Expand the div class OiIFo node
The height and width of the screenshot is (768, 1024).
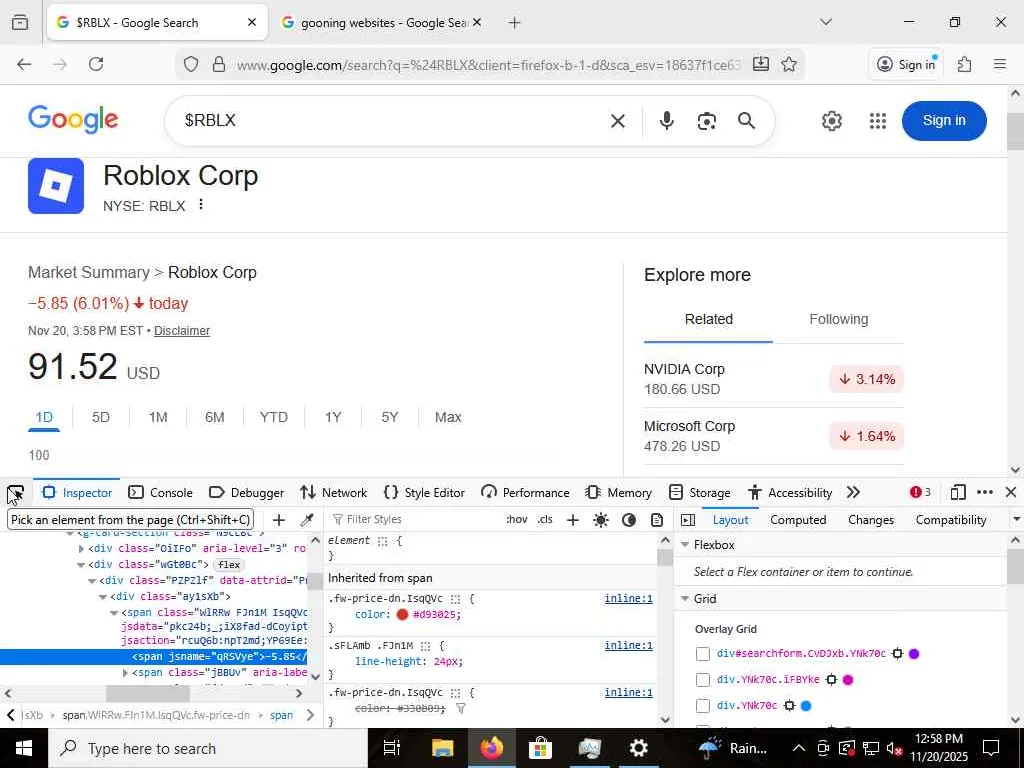coord(81,549)
